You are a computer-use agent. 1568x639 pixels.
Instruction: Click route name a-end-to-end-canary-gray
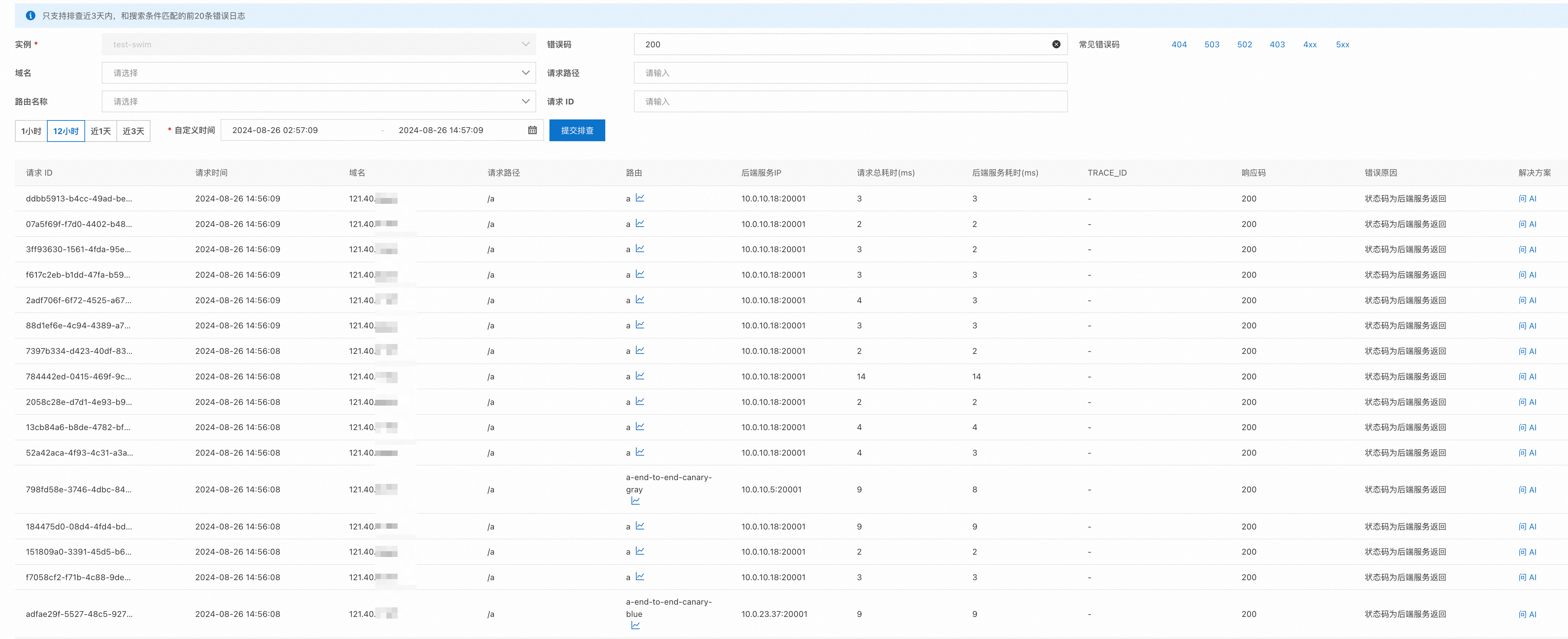point(668,483)
